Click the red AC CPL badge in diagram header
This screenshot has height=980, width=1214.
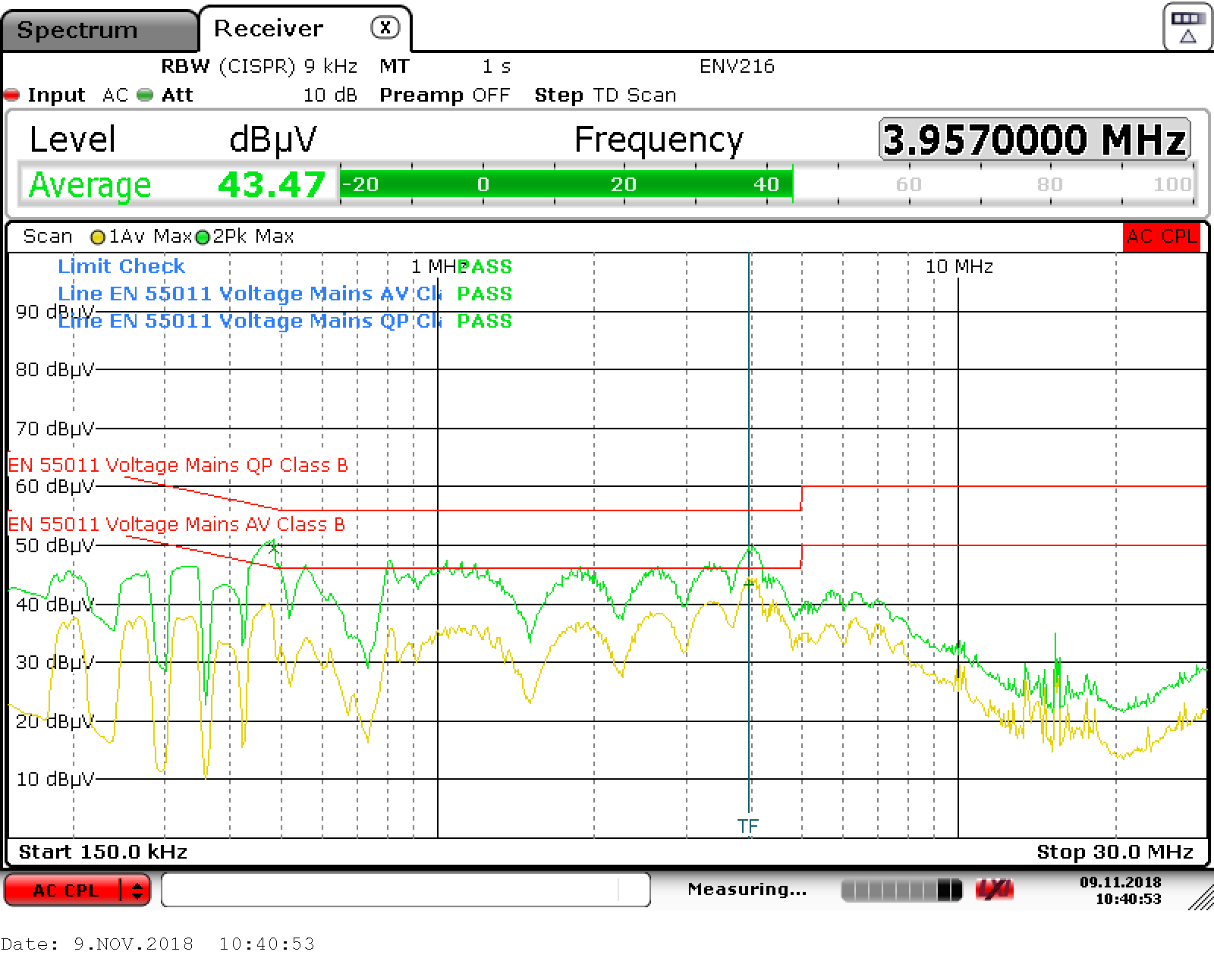click(1162, 237)
